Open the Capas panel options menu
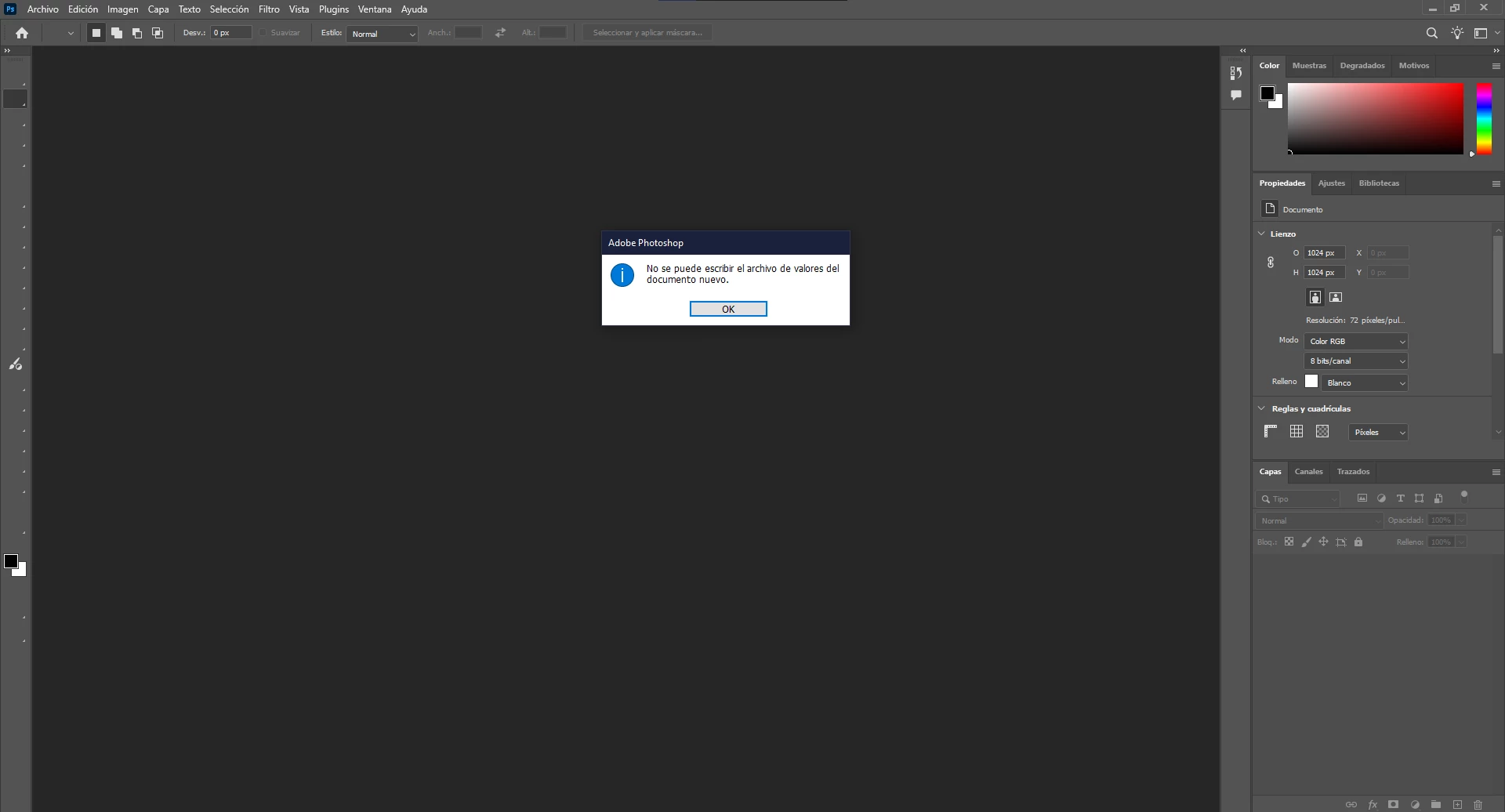Viewport: 1505px width, 812px height. 1496,473
